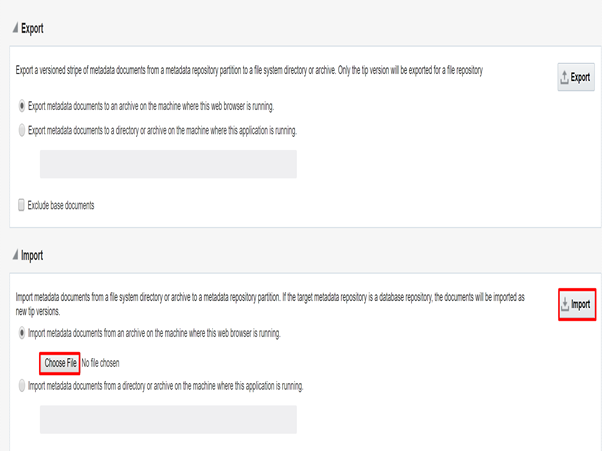The height and width of the screenshot is (451, 602).
Task: Select export to directory on application machine
Action: (22, 131)
